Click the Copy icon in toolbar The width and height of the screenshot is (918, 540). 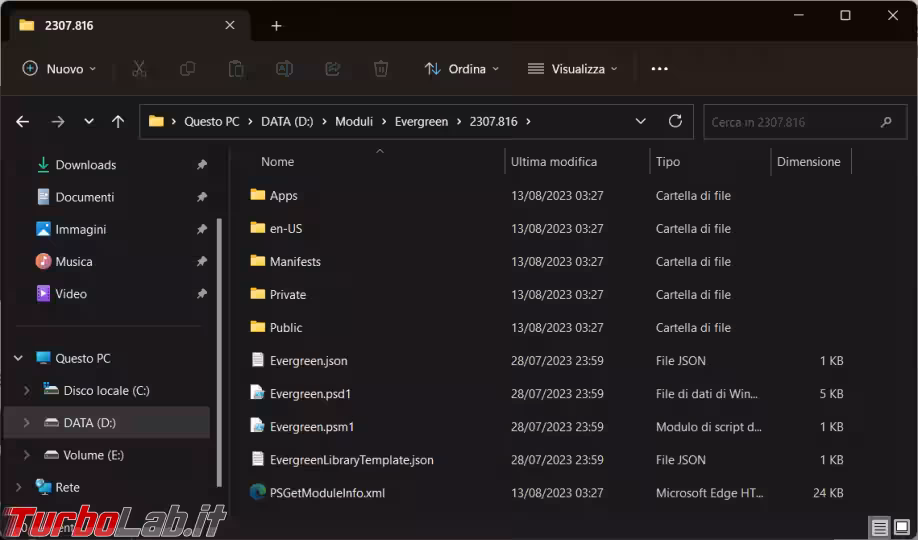coord(187,69)
